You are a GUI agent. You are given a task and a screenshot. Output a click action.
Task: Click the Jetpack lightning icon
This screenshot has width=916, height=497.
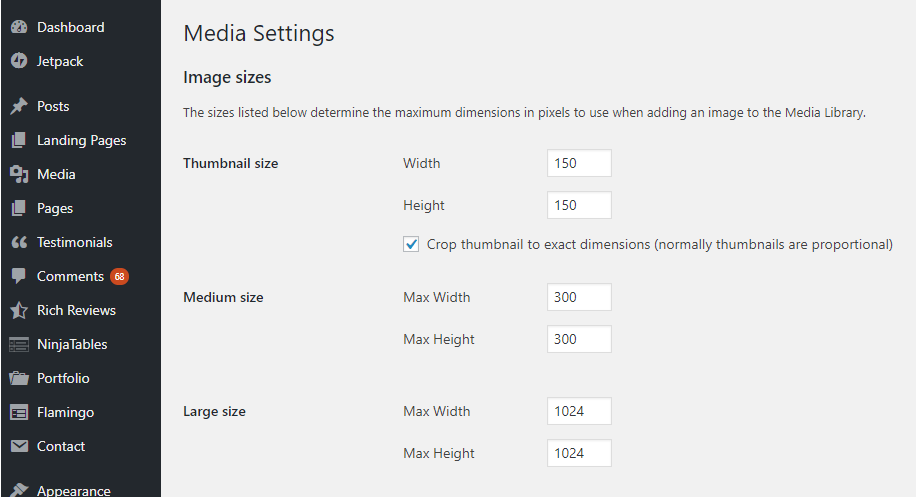pyautogui.click(x=18, y=61)
